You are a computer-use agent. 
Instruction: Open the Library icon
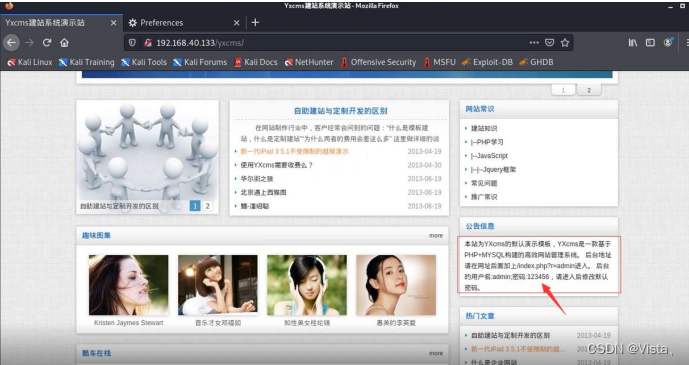633,43
